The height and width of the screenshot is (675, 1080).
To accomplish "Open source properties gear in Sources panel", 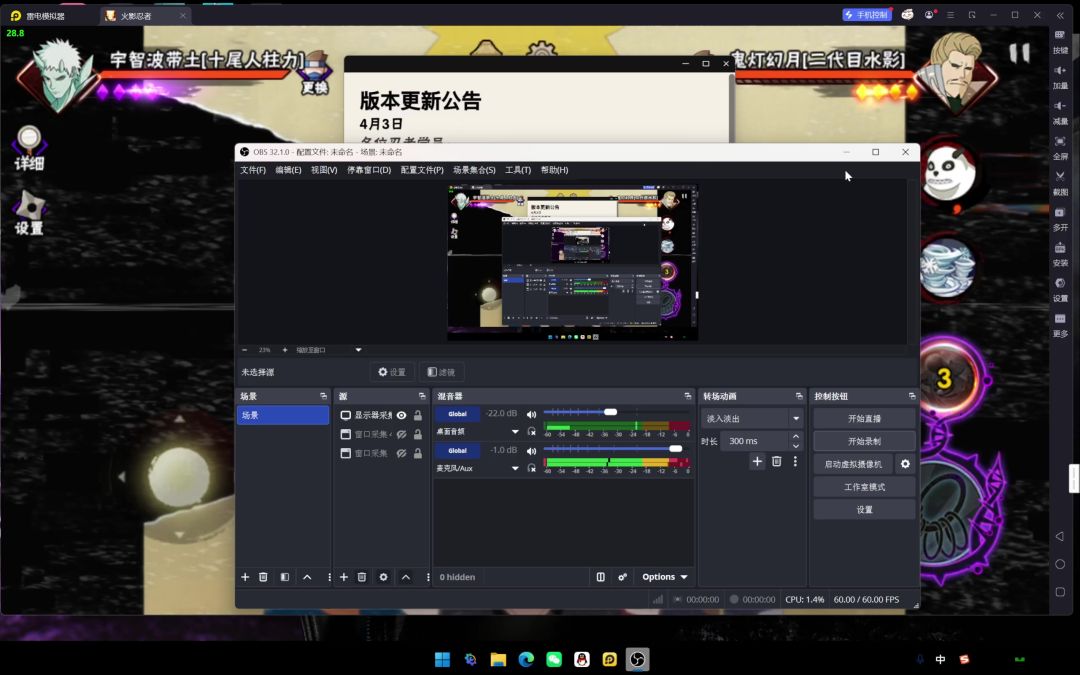I will [383, 577].
